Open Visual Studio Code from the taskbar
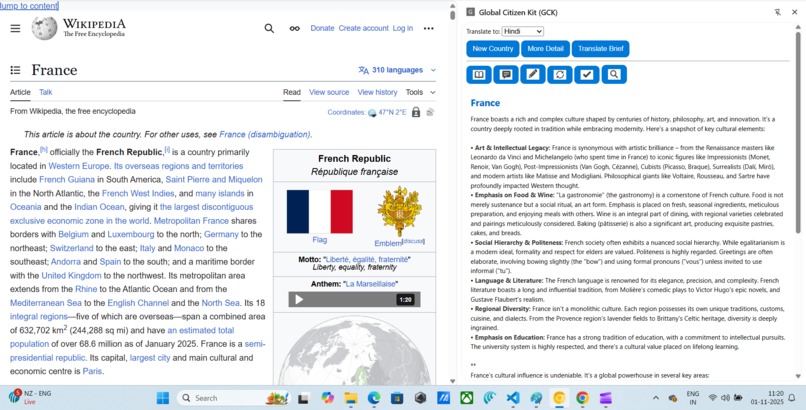The height and width of the screenshot is (410, 806). (x=512, y=398)
